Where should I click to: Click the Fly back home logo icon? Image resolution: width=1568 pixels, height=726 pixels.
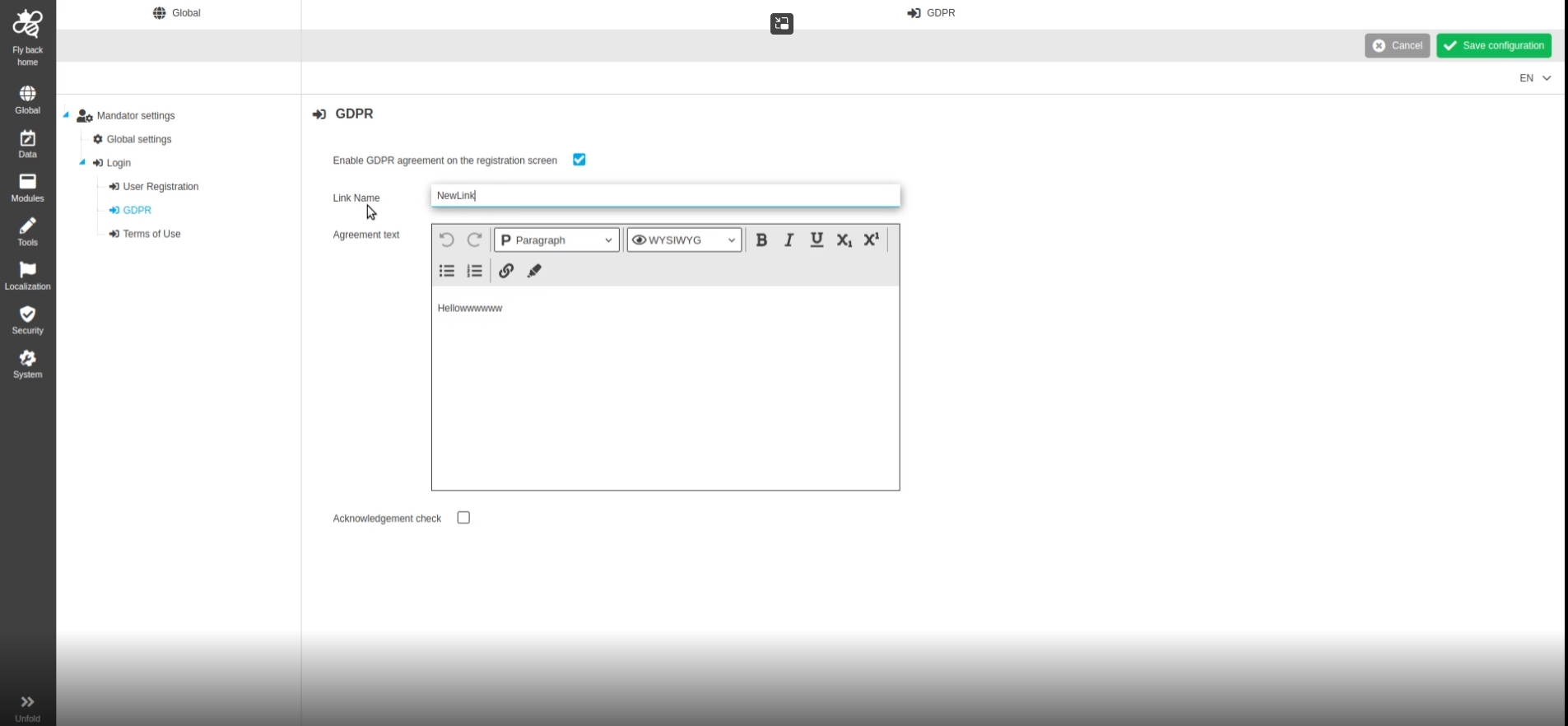(x=27, y=25)
